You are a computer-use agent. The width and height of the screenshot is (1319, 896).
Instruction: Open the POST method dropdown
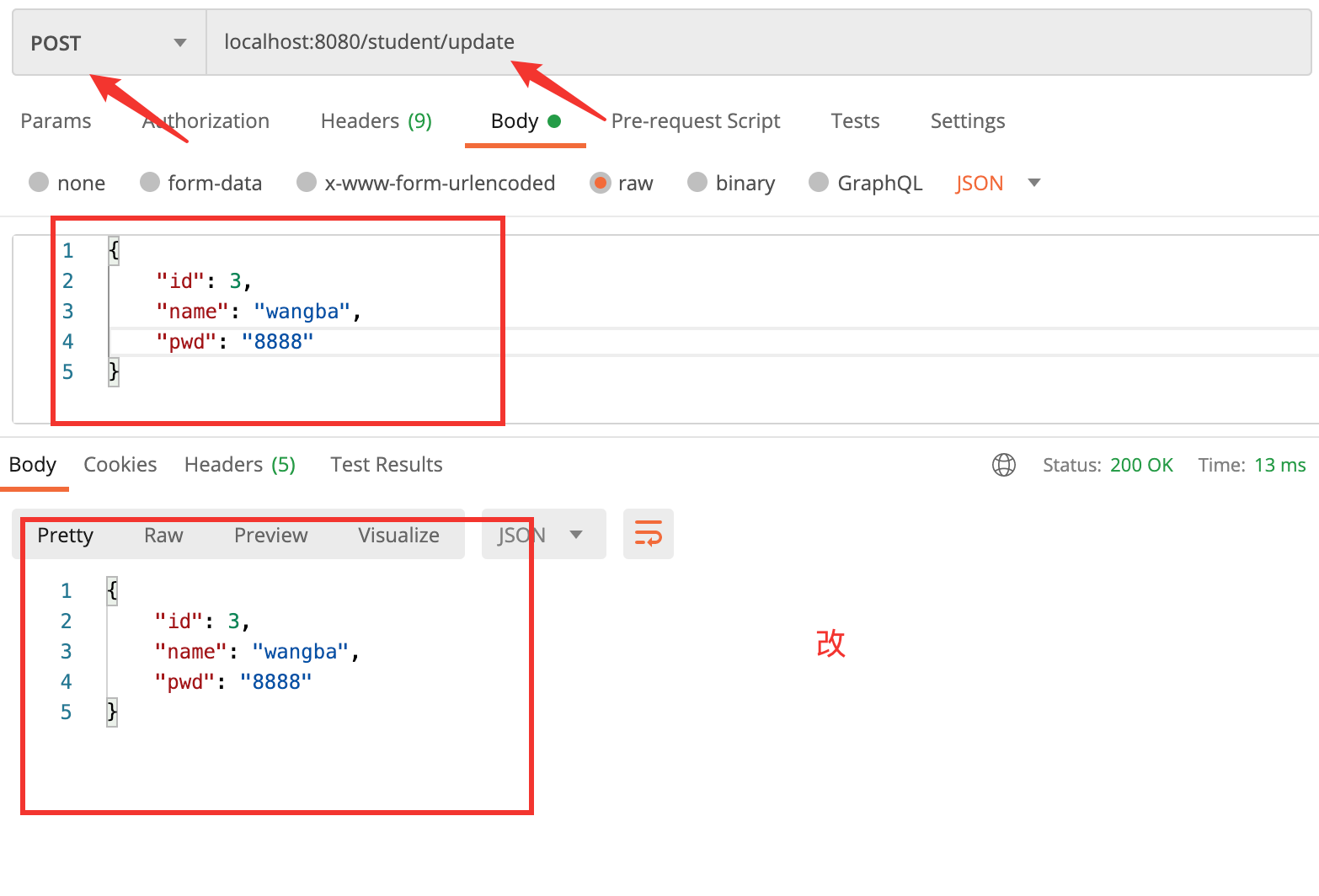(109, 43)
